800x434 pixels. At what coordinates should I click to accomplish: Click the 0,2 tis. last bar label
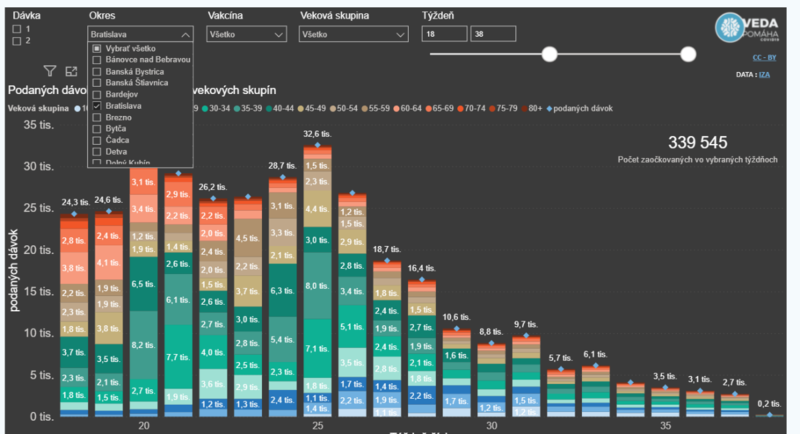click(x=769, y=404)
